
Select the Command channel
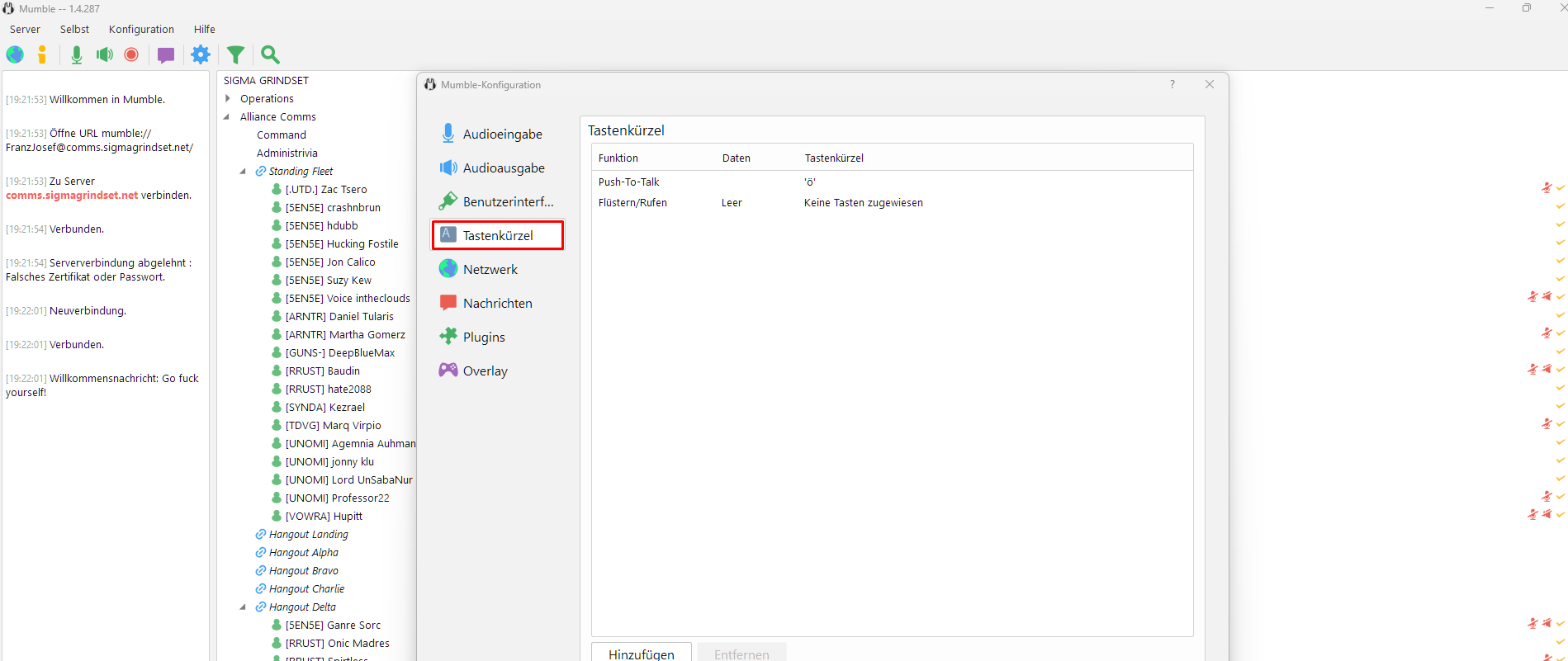point(282,135)
